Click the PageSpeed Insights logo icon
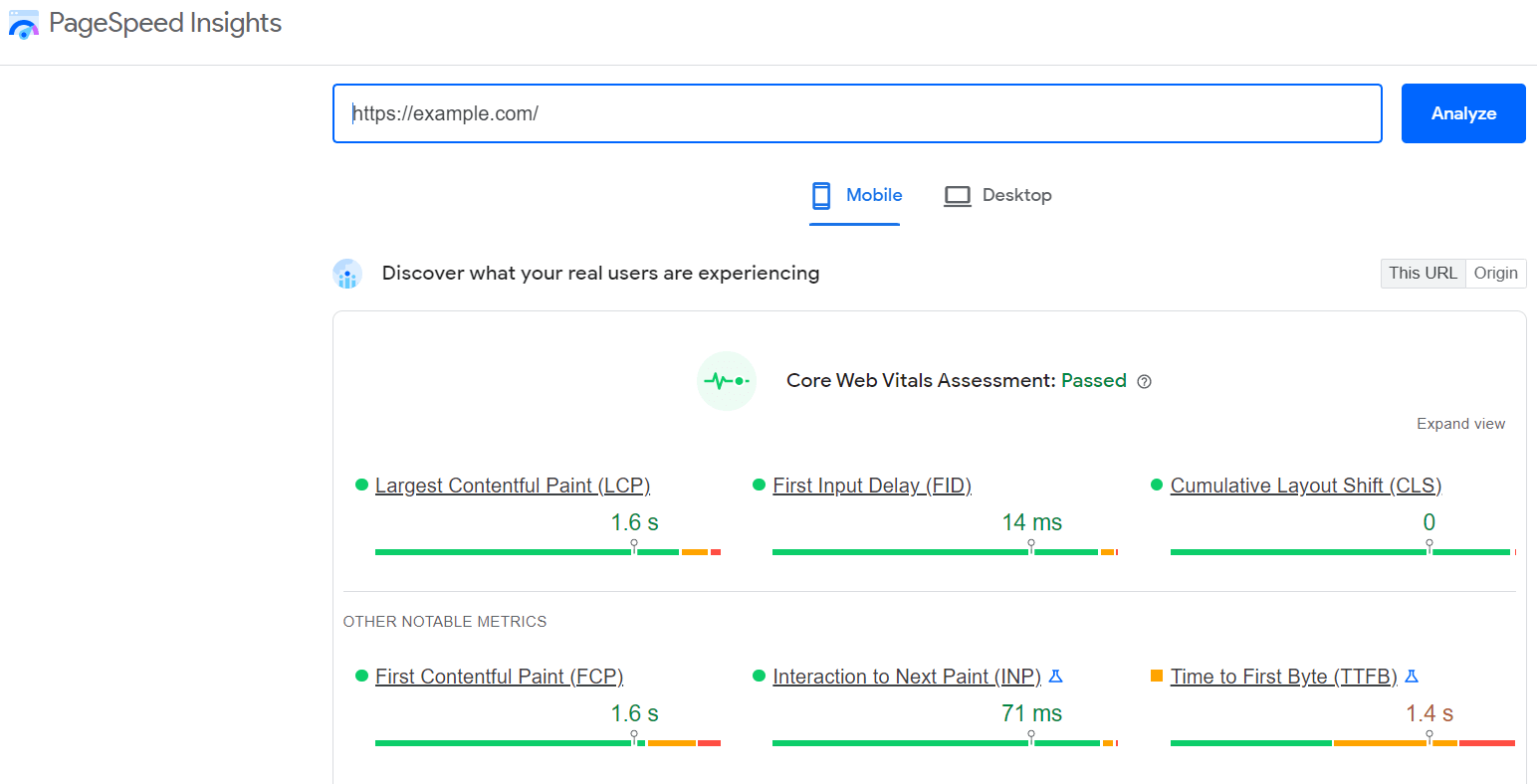This screenshot has height=784, width=1537. (24, 24)
